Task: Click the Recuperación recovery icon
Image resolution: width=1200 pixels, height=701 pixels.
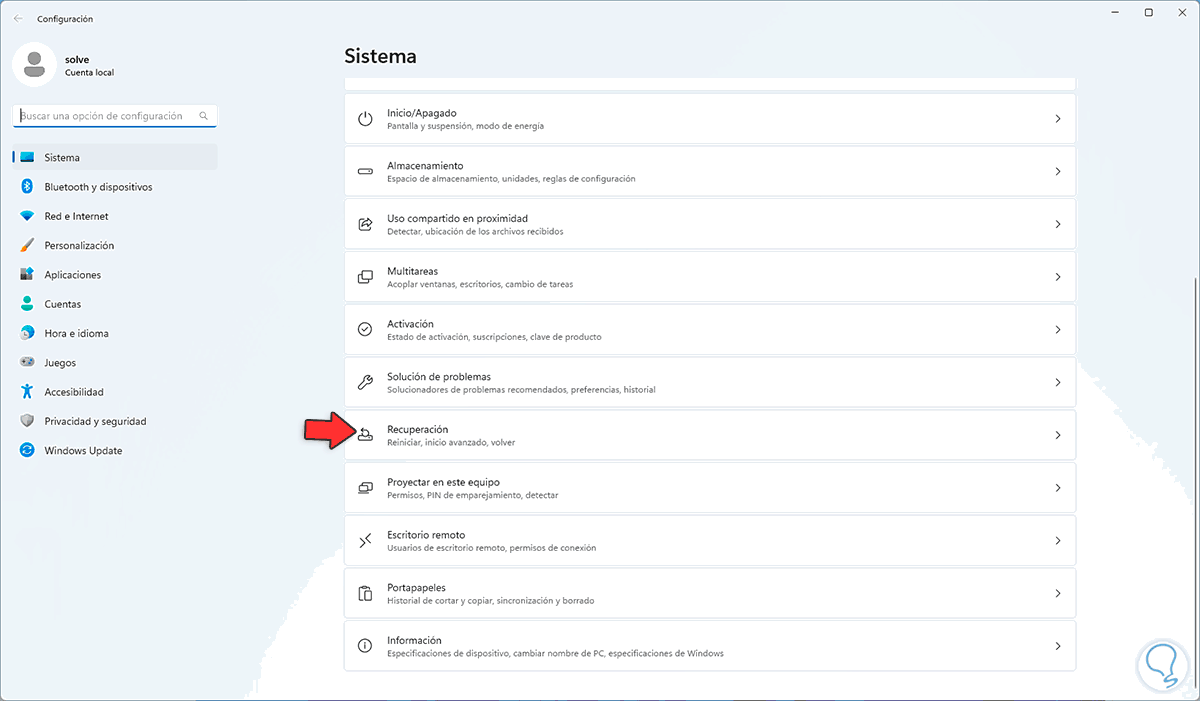Action: tap(366, 435)
